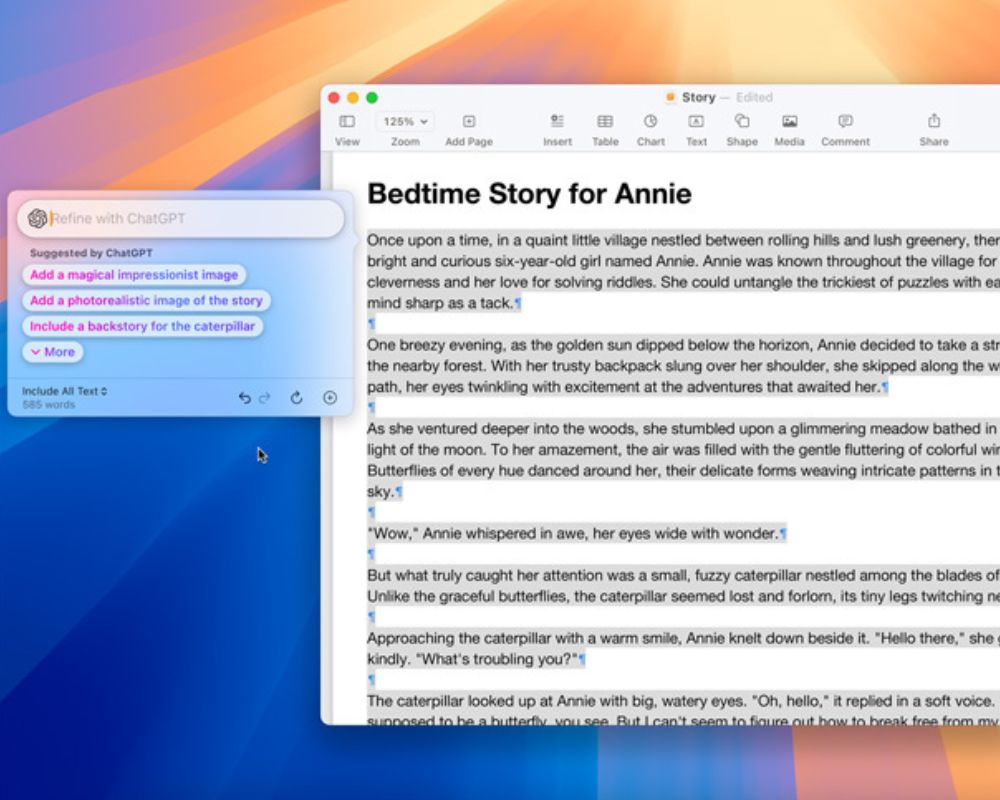The image size is (1000, 800).
Task: Insert a Table from the toolbar
Action: point(605,121)
